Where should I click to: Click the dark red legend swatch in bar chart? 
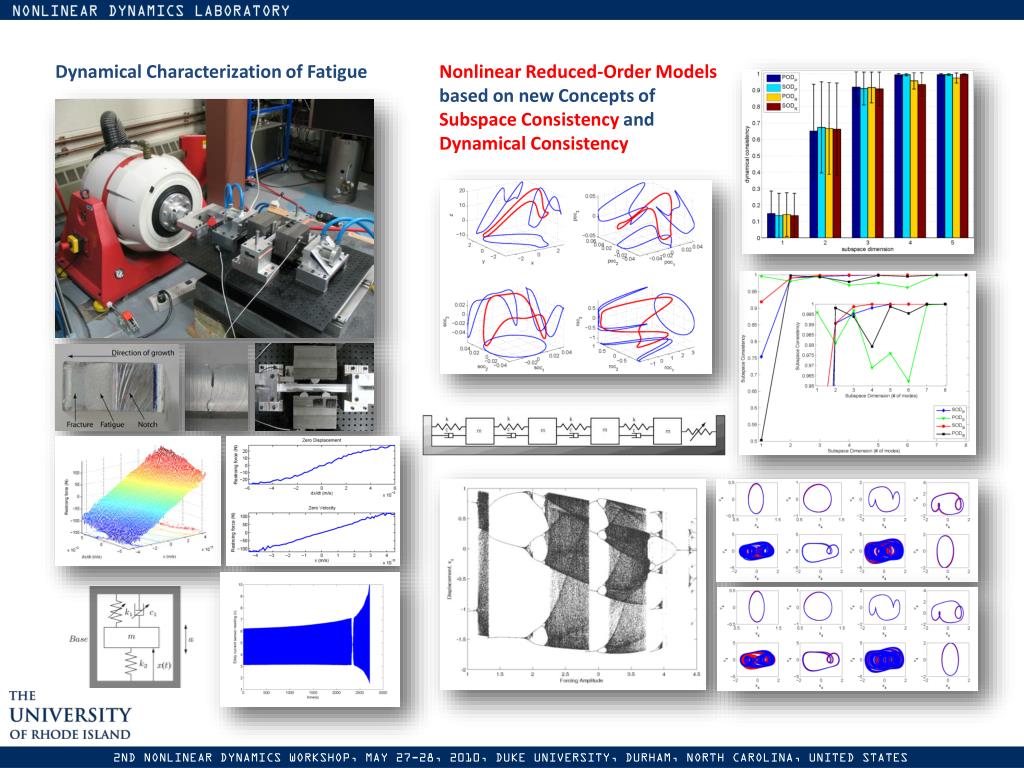[x=774, y=106]
